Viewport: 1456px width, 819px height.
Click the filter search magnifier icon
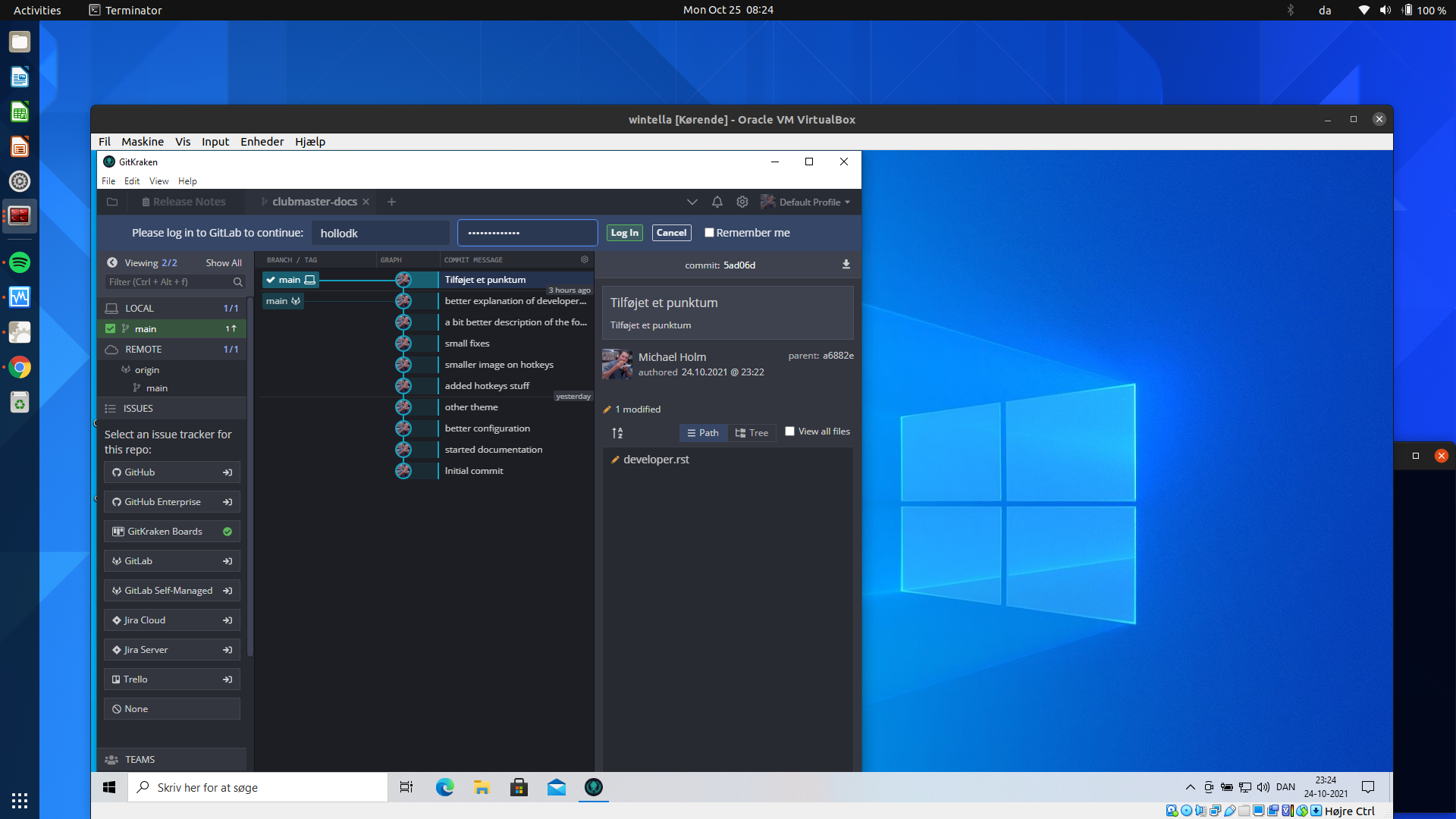237,282
